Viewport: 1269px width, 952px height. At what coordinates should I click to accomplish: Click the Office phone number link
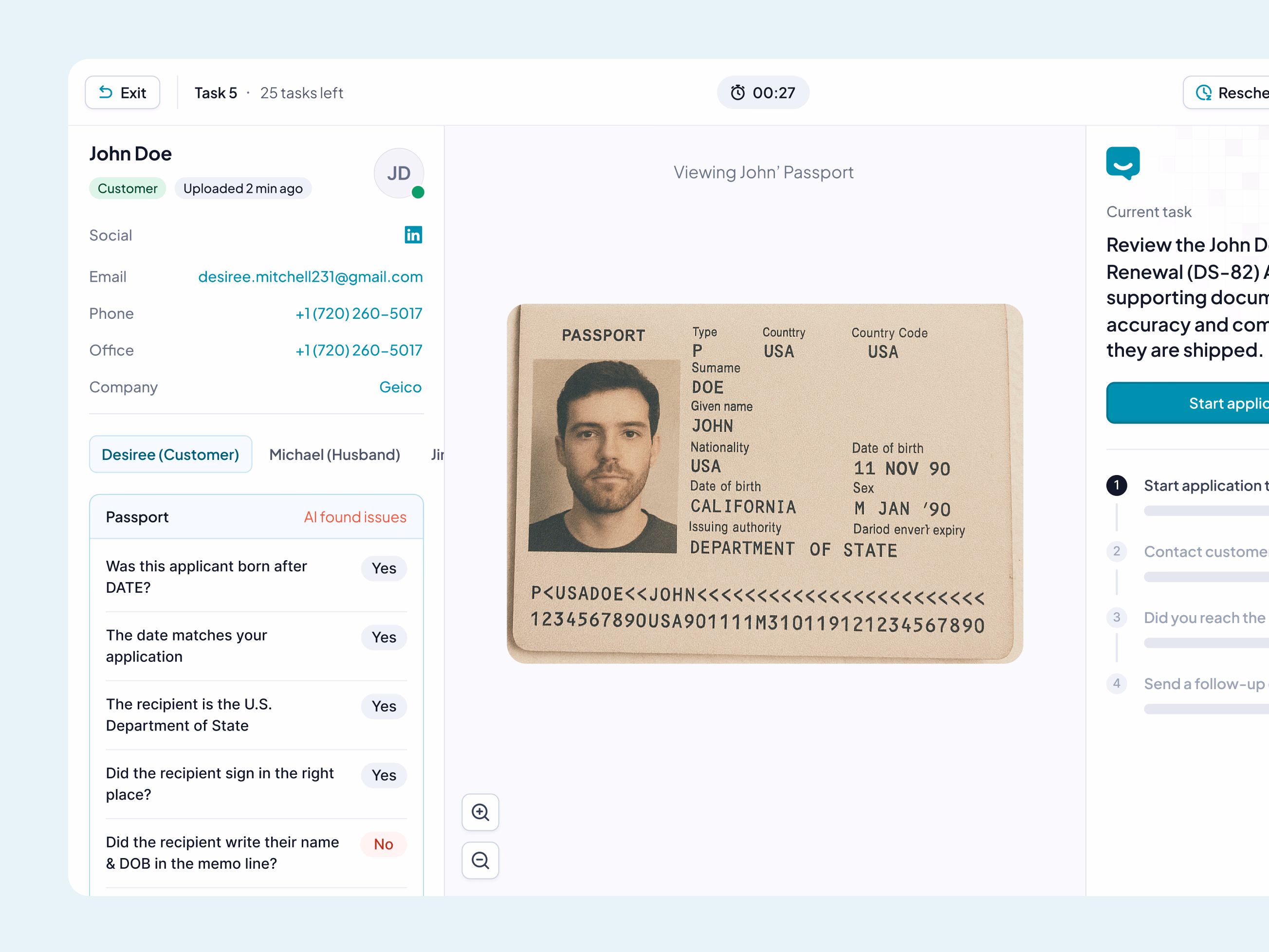tap(359, 350)
